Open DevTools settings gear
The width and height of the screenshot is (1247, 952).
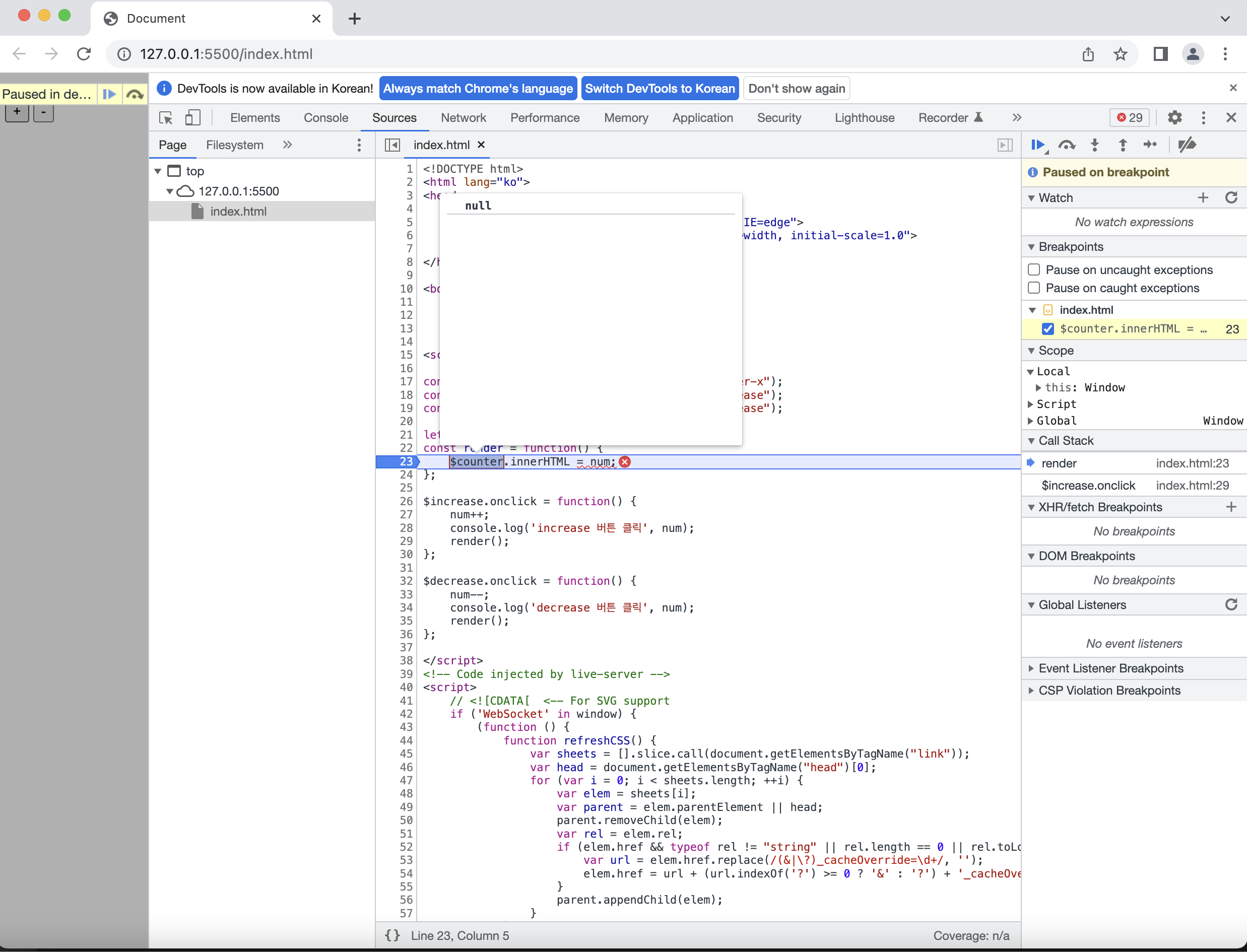pos(1174,118)
